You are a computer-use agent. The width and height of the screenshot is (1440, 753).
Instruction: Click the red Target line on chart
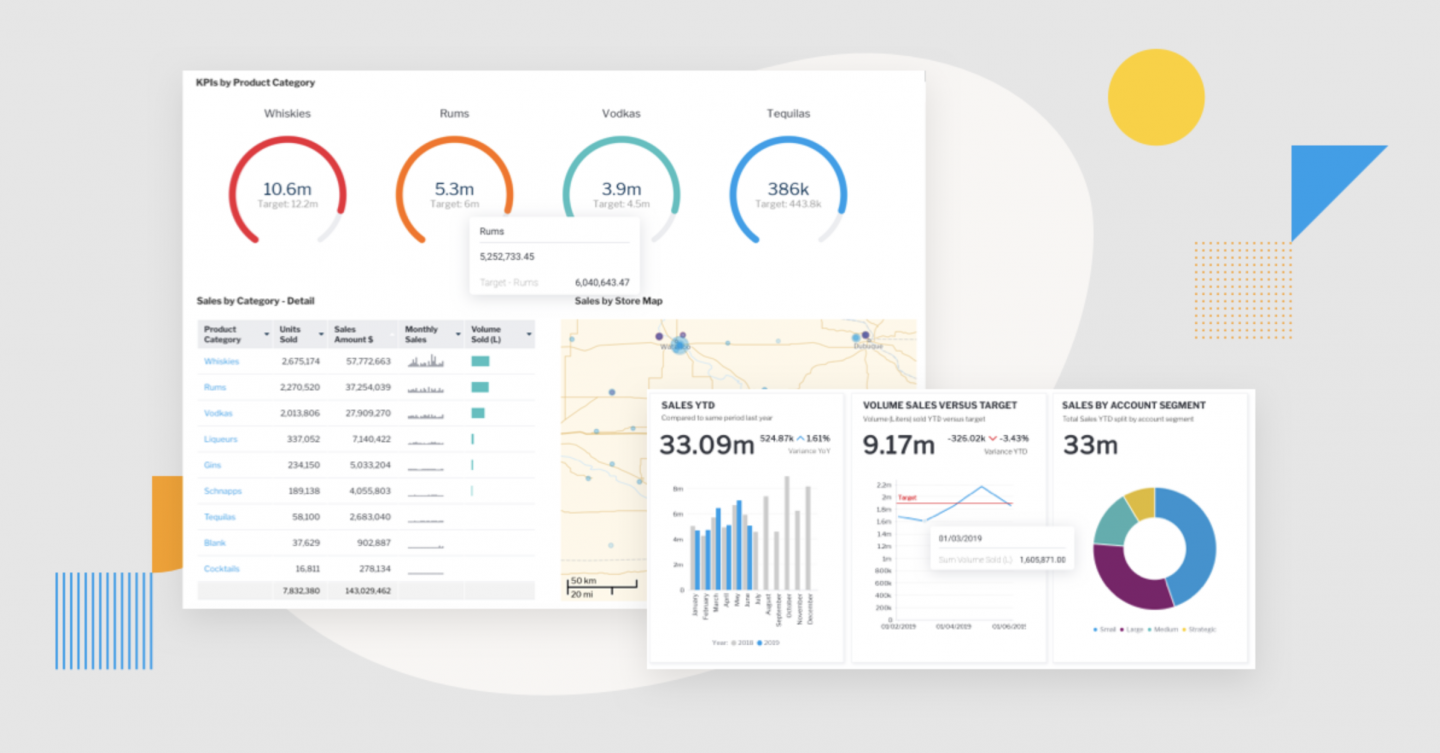tap(960, 503)
